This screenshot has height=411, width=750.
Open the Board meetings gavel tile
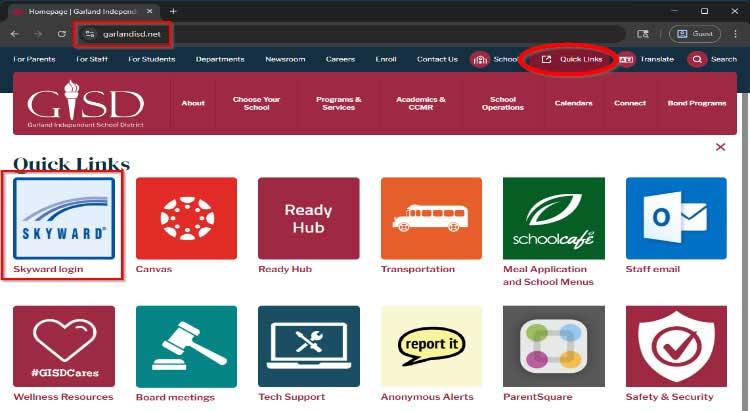point(187,346)
